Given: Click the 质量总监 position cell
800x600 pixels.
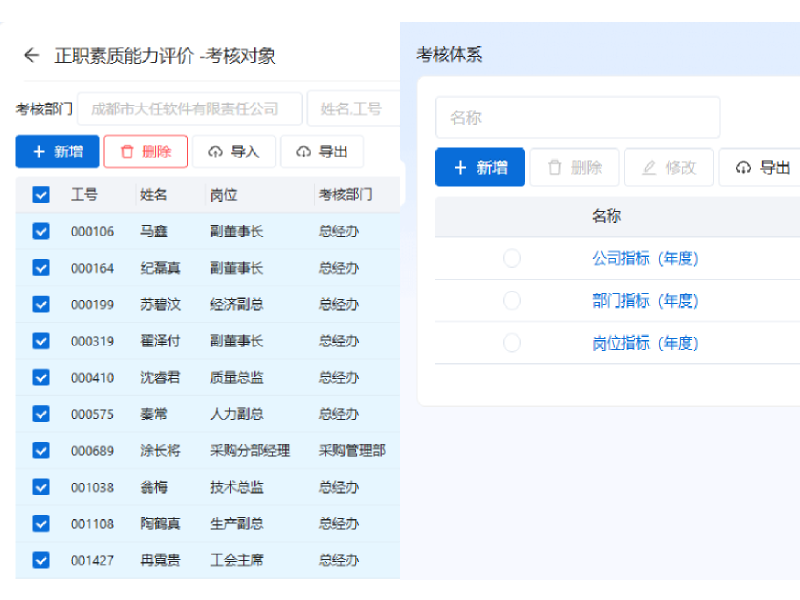Looking at the screenshot, I should [237, 378].
